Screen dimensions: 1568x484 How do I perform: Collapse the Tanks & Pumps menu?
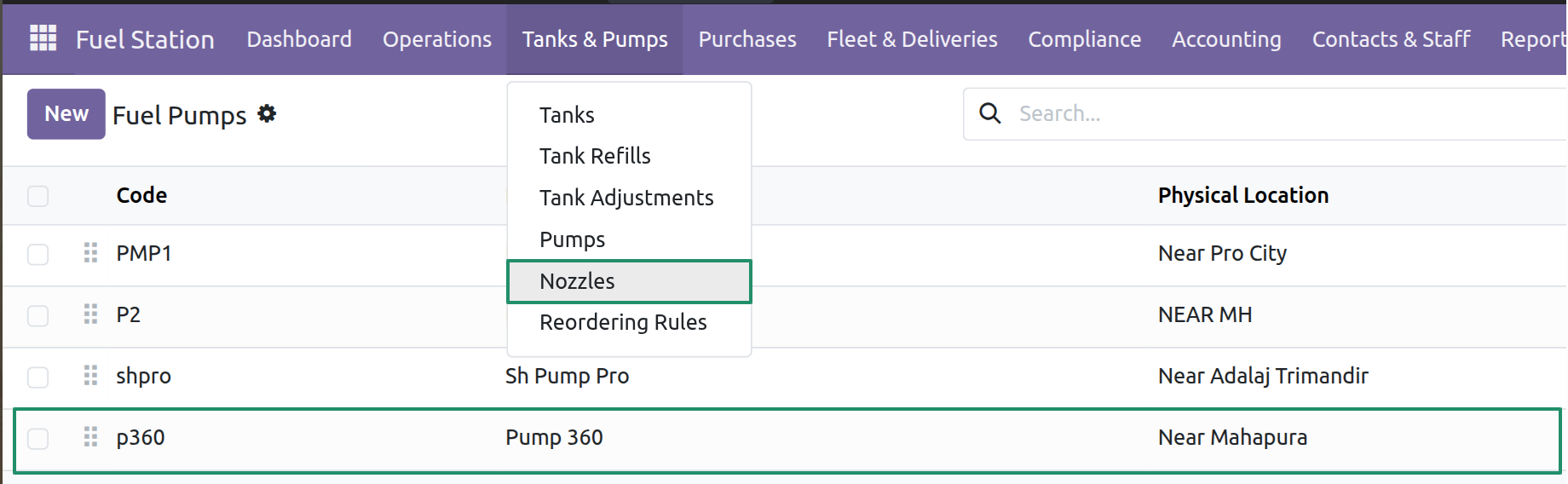tap(595, 39)
